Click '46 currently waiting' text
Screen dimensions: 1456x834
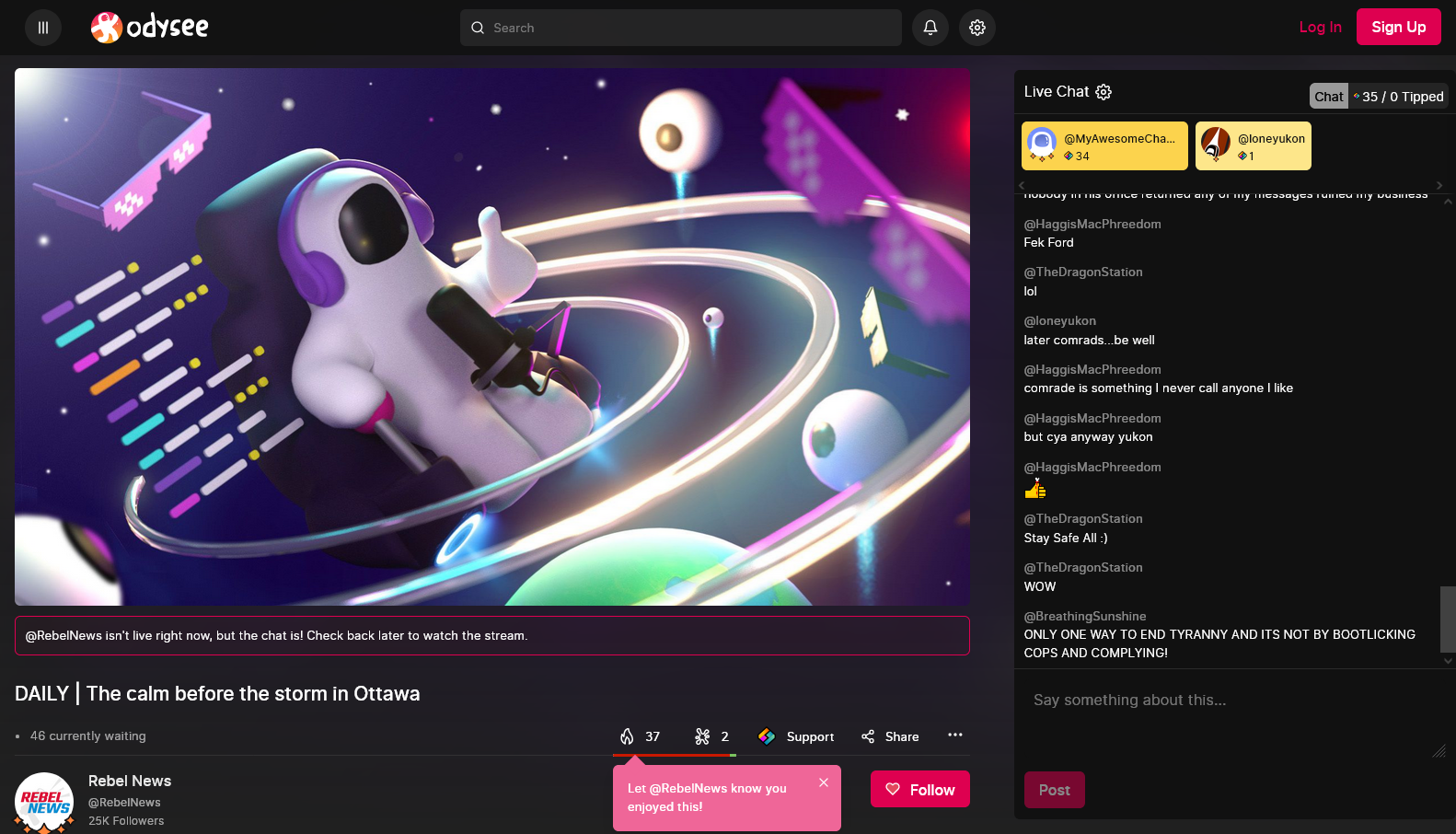coord(87,736)
